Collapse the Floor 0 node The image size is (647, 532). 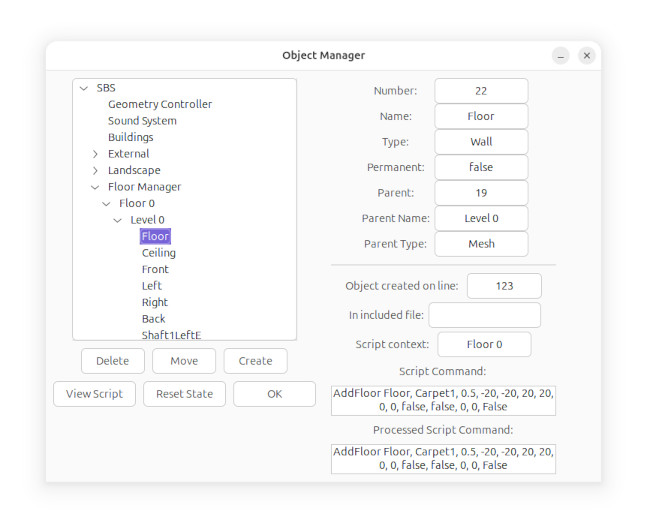(106, 204)
